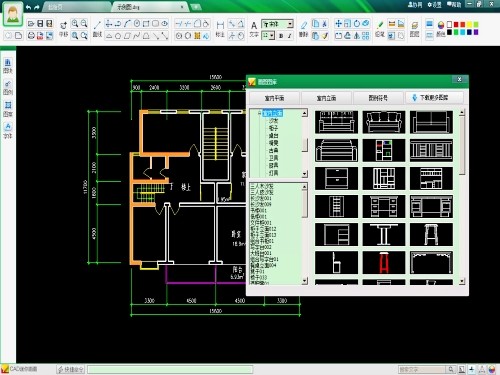Click the zoom in magnifier icon
Image resolution: width=500 pixels, height=375 pixels.
click(x=75, y=23)
